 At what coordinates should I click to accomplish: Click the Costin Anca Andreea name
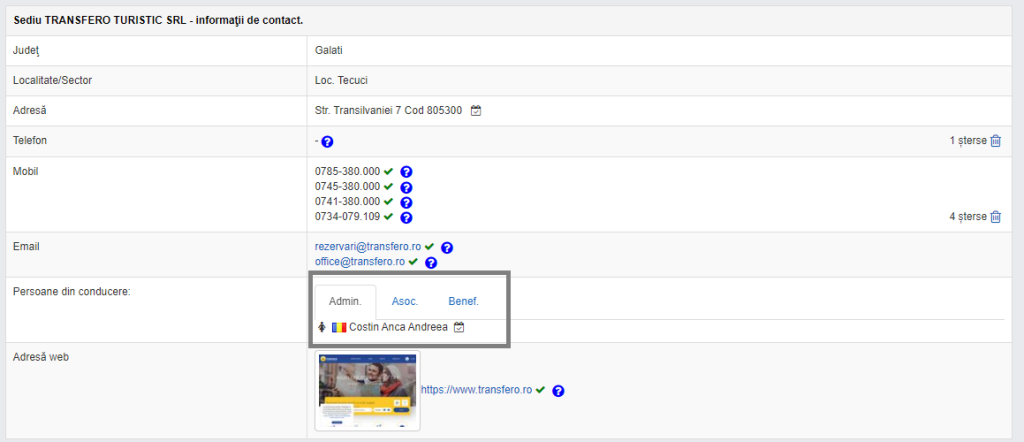398,327
